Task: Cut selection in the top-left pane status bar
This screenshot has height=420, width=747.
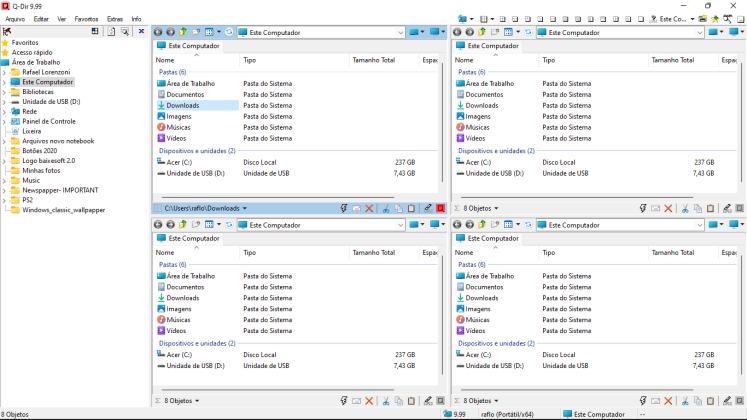Action: 386,208
